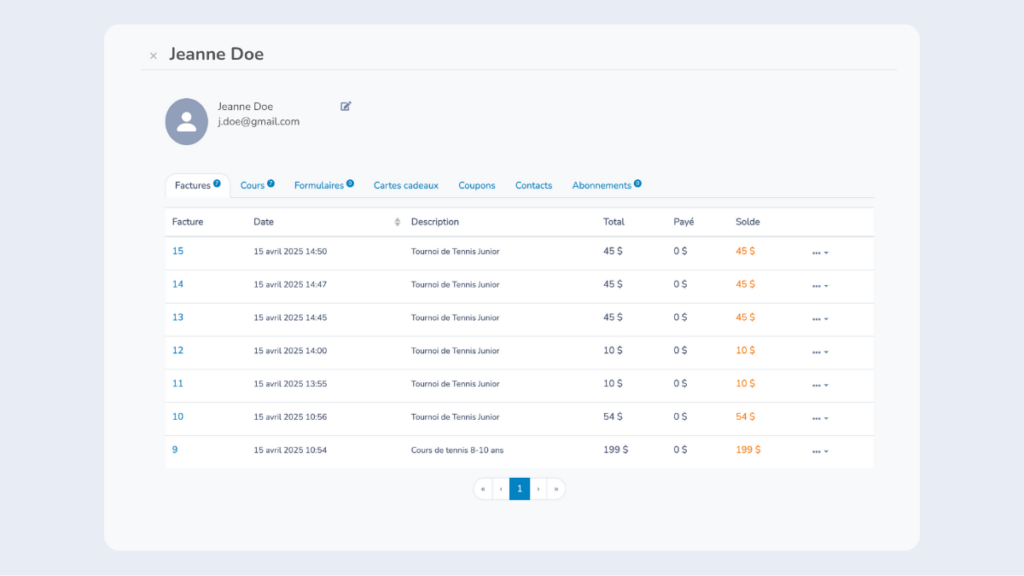Click the Description column header
This screenshot has width=1024, height=576.
[x=435, y=222]
